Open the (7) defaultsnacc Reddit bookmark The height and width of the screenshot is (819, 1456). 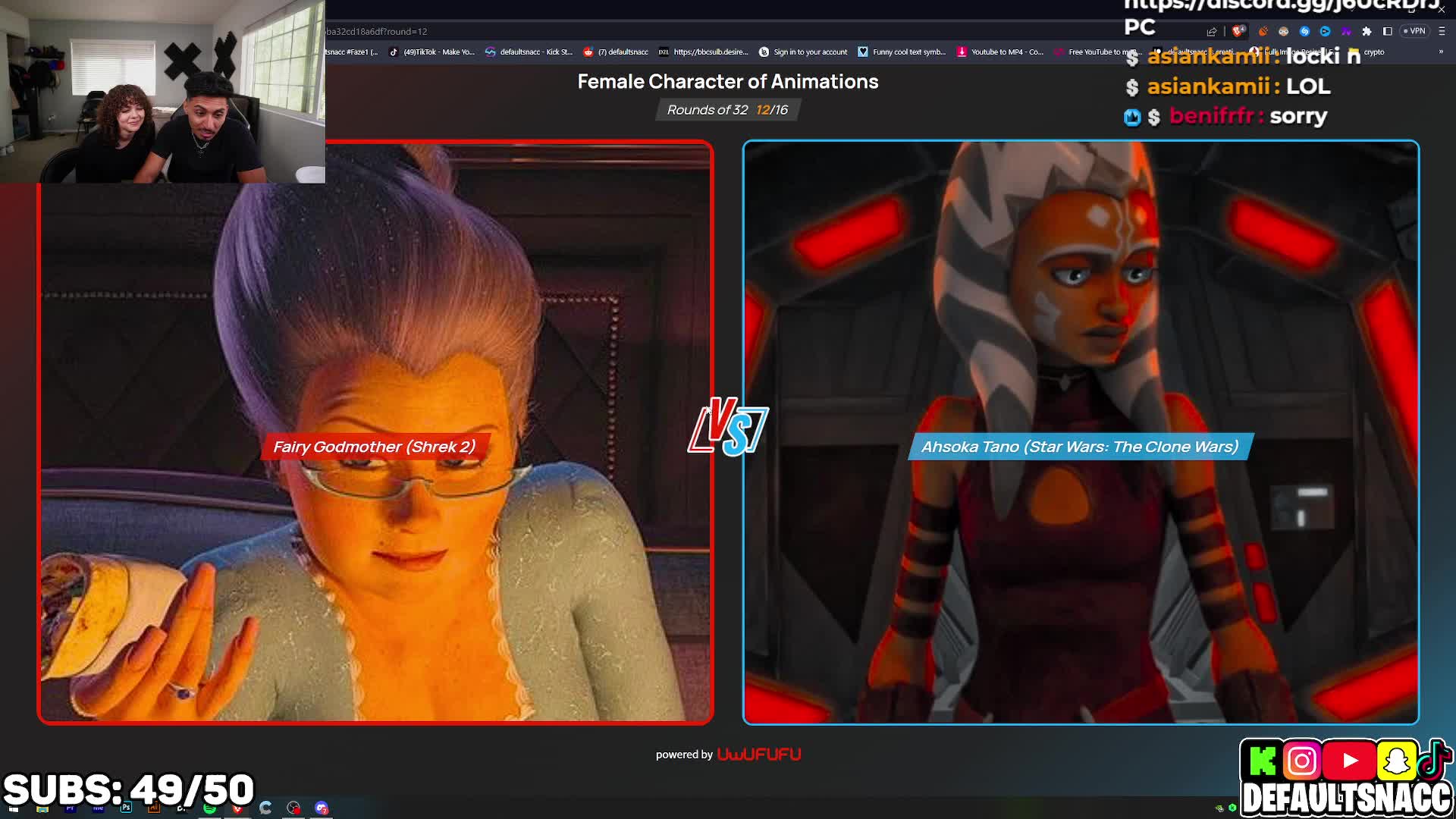[x=616, y=52]
